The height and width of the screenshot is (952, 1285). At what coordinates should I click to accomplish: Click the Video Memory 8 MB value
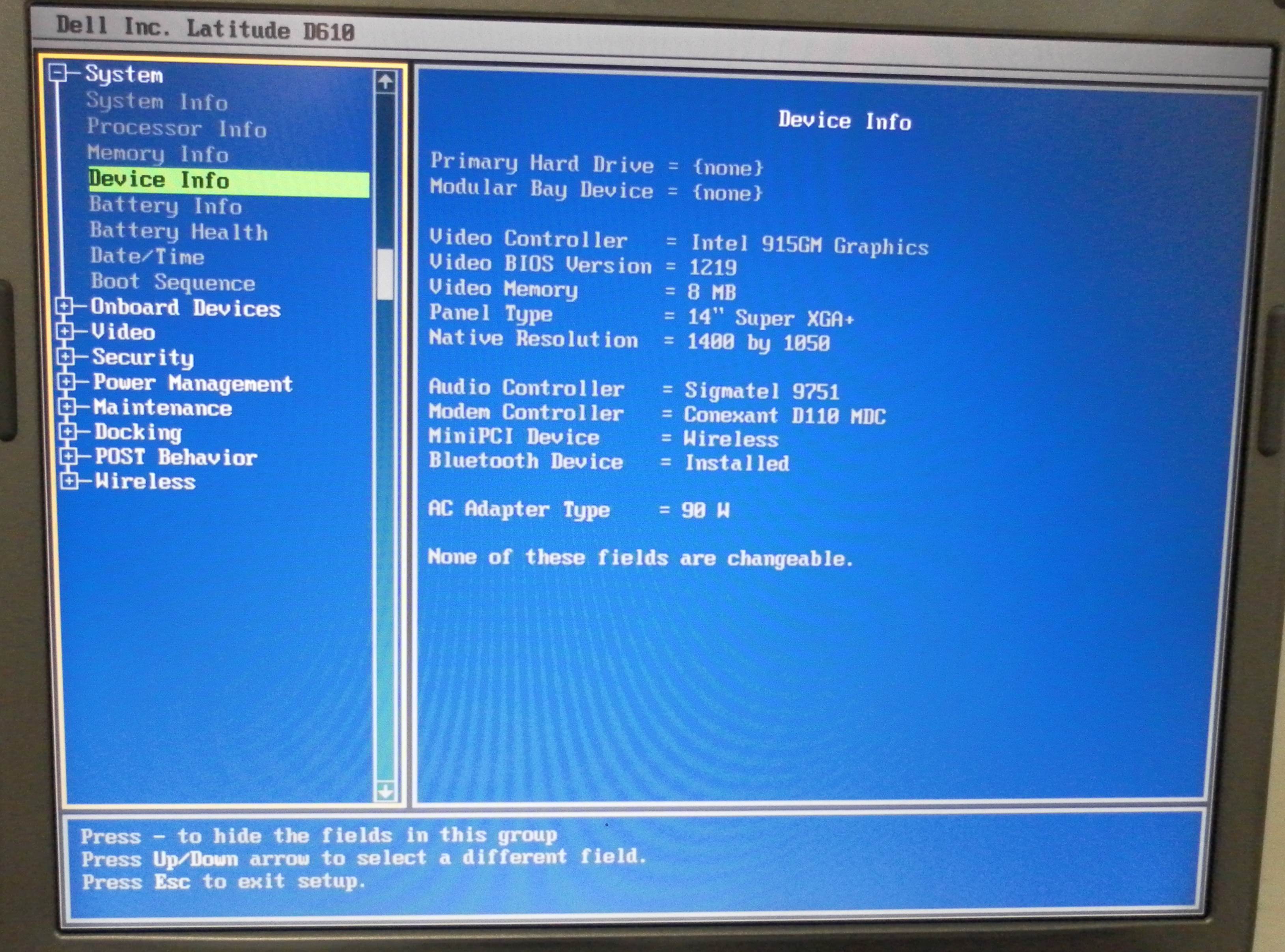pyautogui.click(x=712, y=292)
